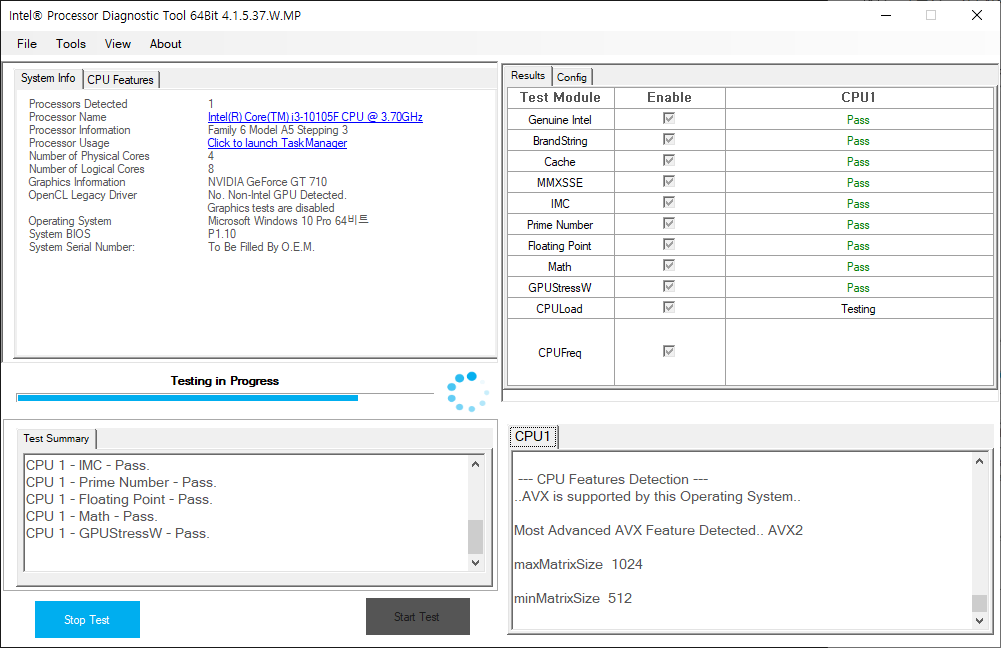
Task: Toggle the CPUFreq enable checkbox
Action: click(x=669, y=351)
